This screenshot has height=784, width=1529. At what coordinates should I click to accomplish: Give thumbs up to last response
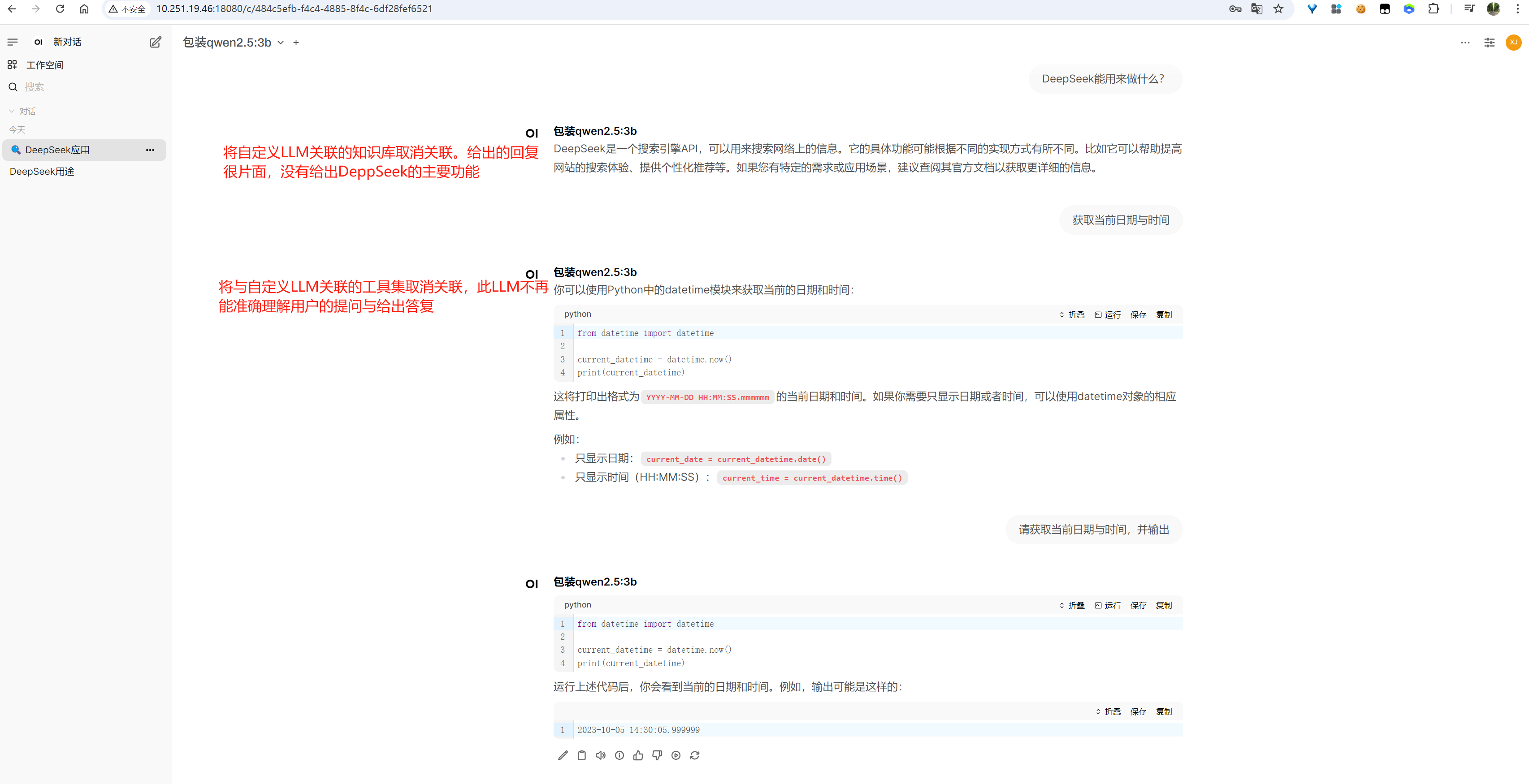638,755
